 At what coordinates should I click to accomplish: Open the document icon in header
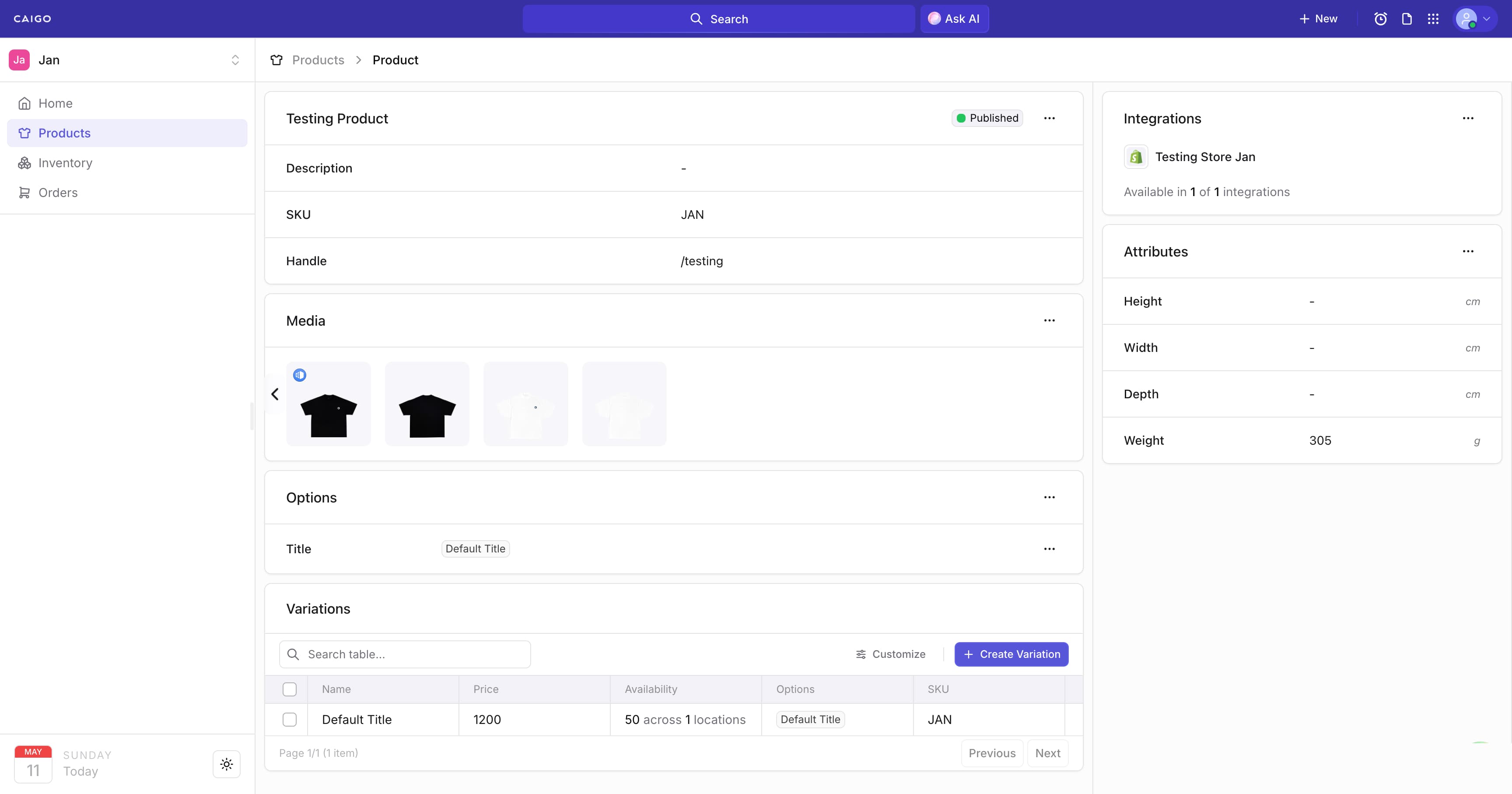(1407, 19)
